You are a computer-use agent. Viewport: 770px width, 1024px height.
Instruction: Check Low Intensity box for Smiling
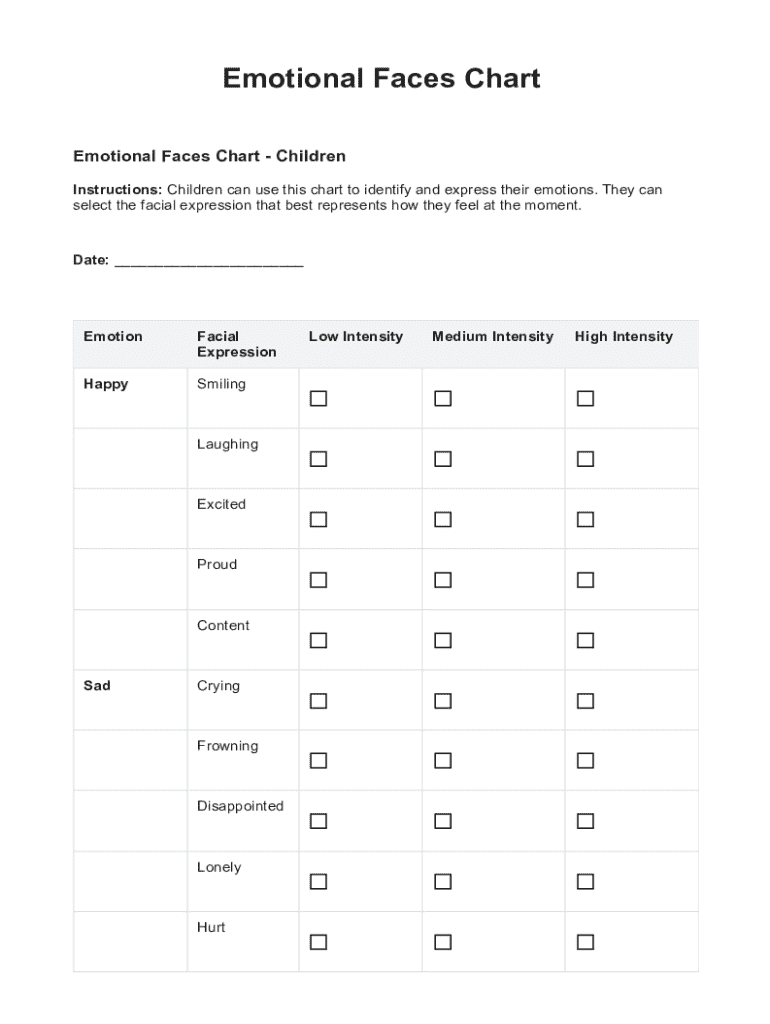(x=318, y=399)
